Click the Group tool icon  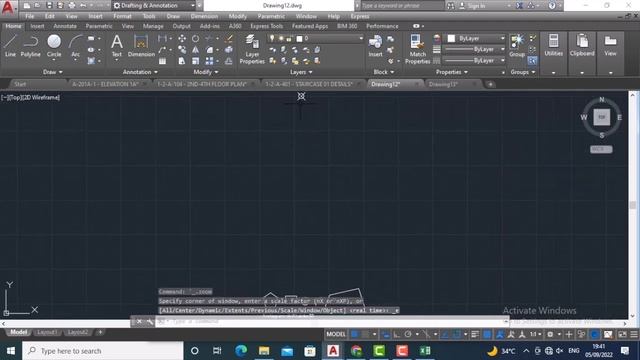517,46
